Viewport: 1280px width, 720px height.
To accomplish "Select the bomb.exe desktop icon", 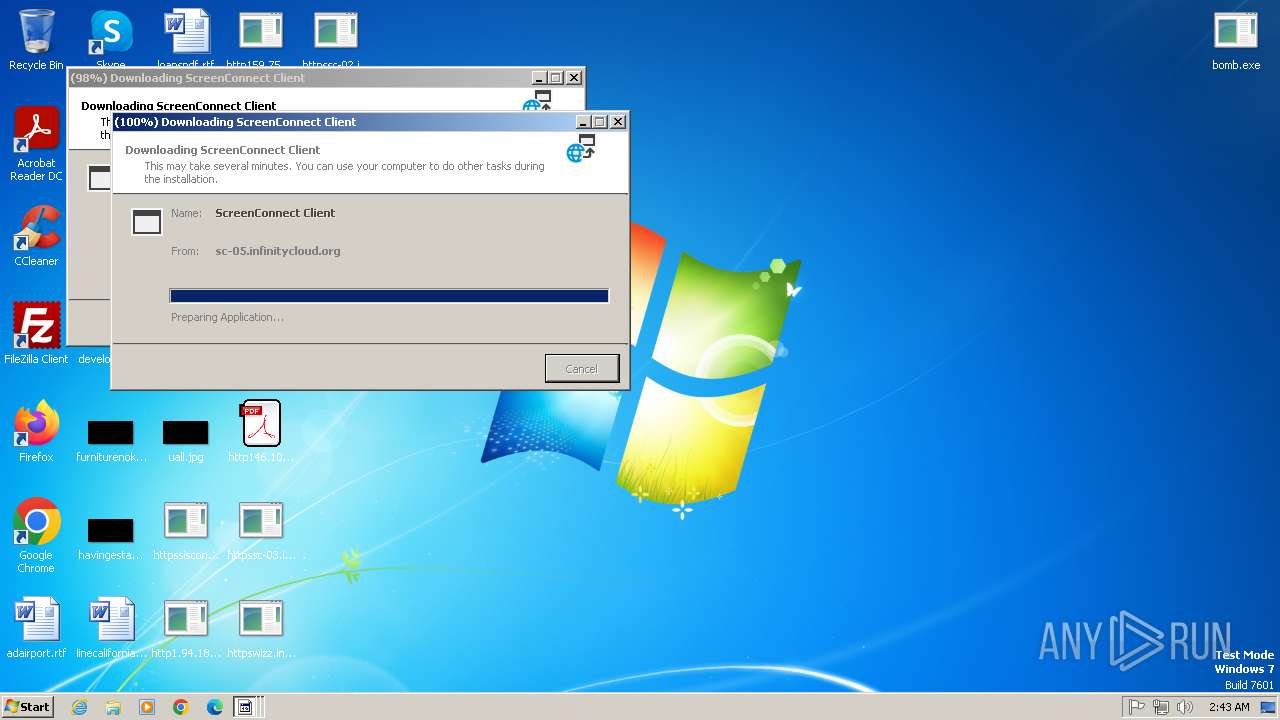I will pyautogui.click(x=1236, y=40).
